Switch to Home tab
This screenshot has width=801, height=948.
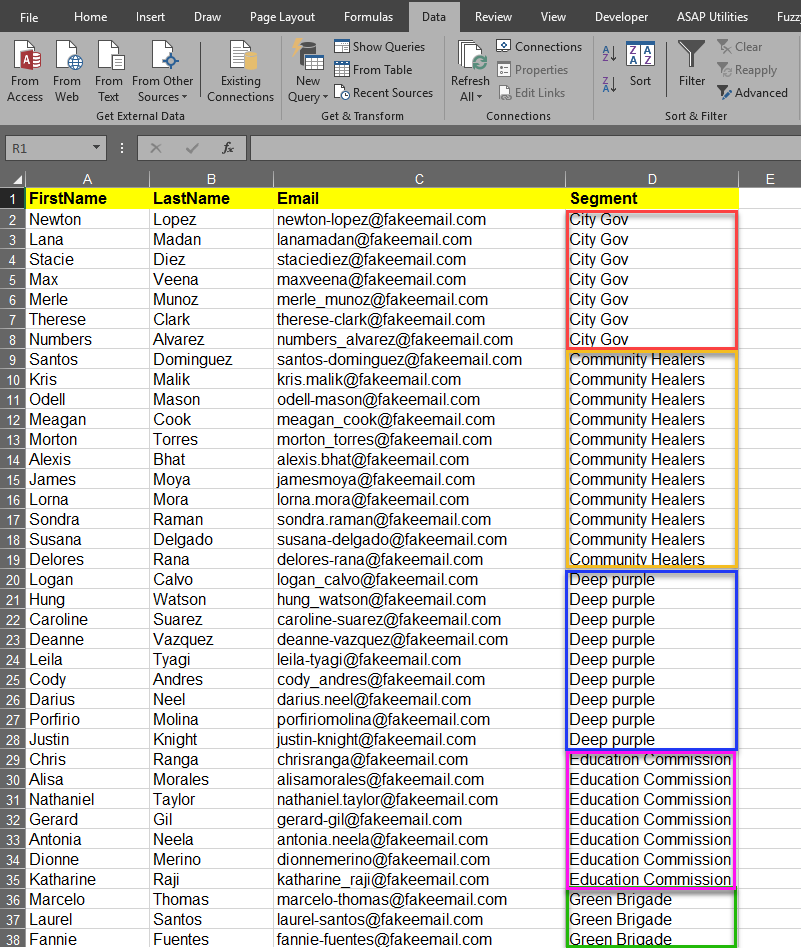(91, 17)
